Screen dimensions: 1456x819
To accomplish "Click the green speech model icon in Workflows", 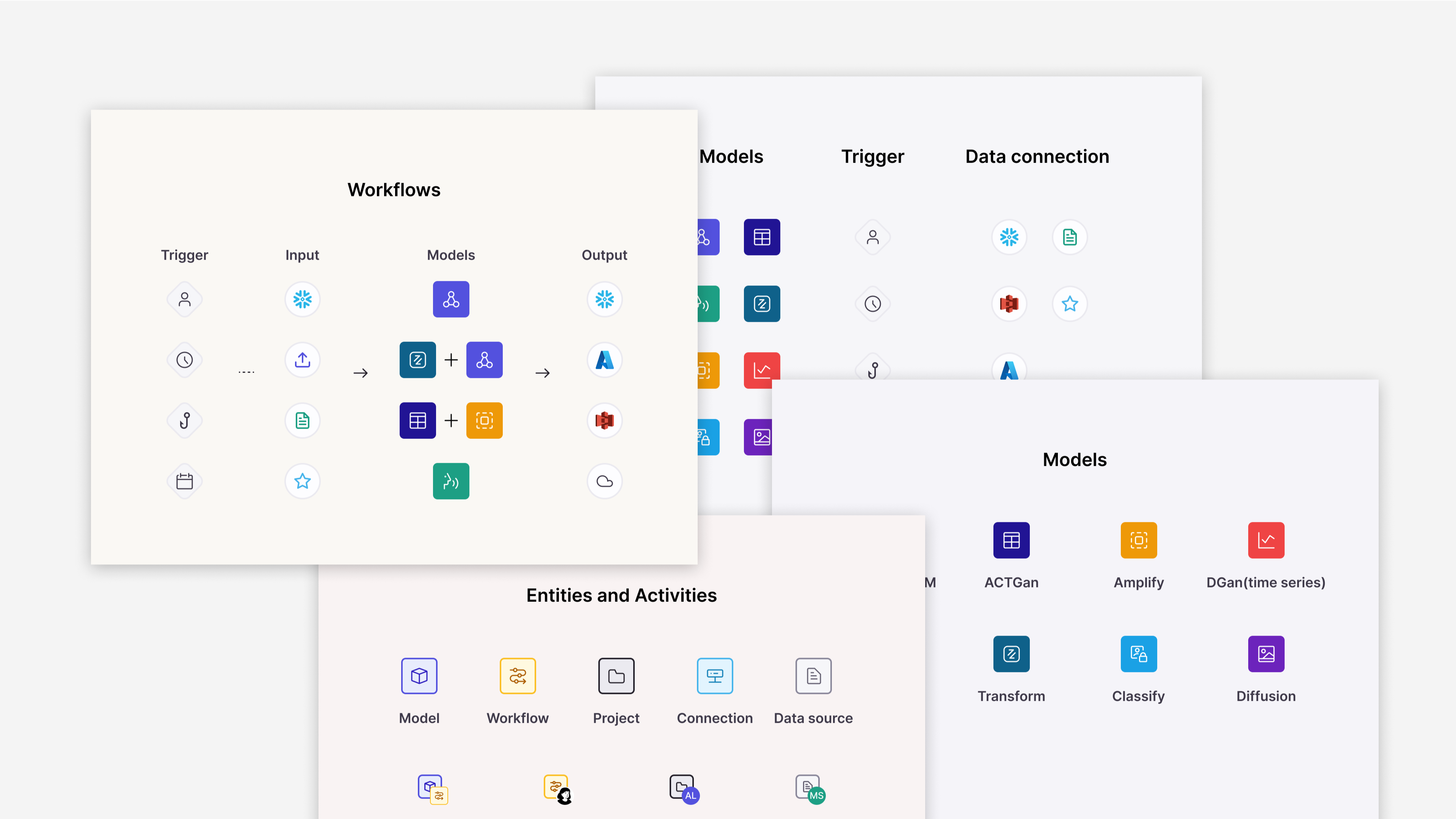I will point(450,481).
